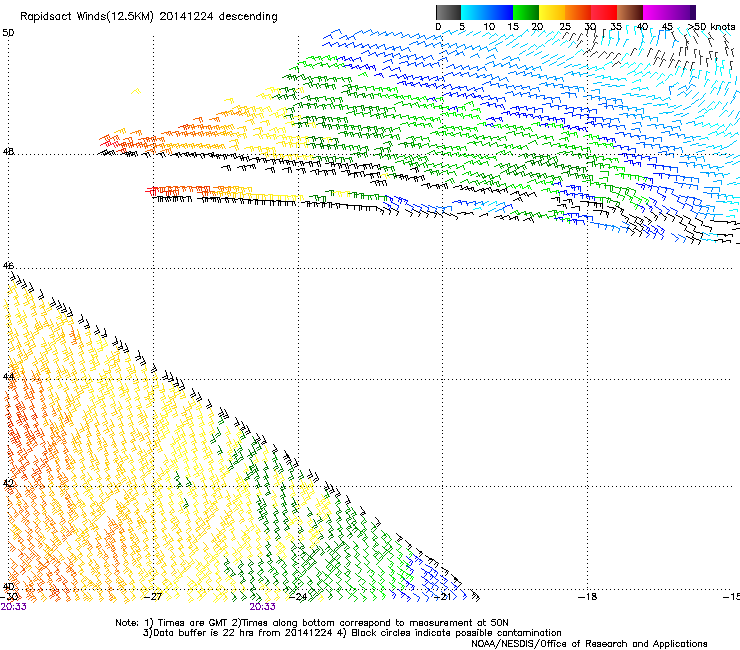The image size is (740, 650).
Task: Click the gray 0-5 knots legend segment
Action: click(x=448, y=12)
